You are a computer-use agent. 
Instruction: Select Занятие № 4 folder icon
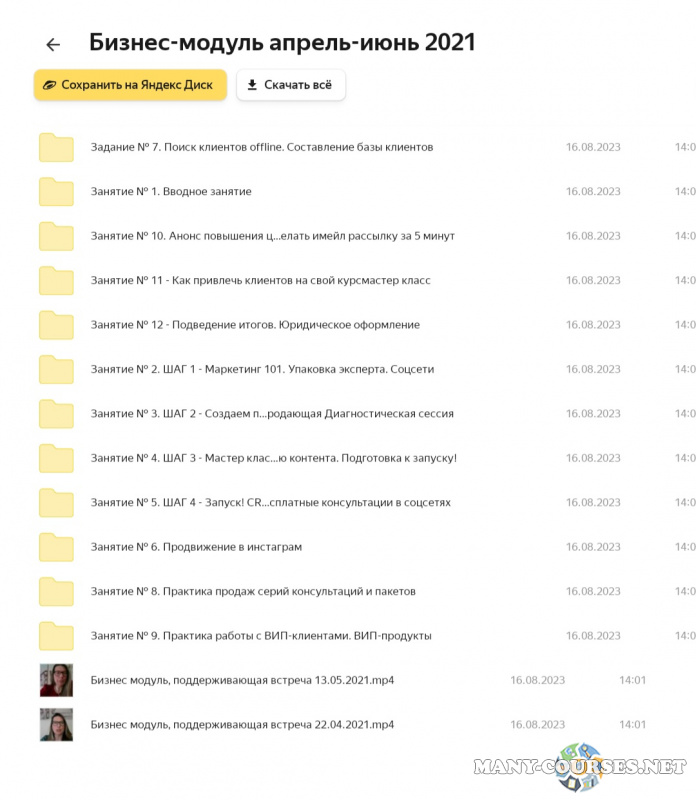(56, 458)
